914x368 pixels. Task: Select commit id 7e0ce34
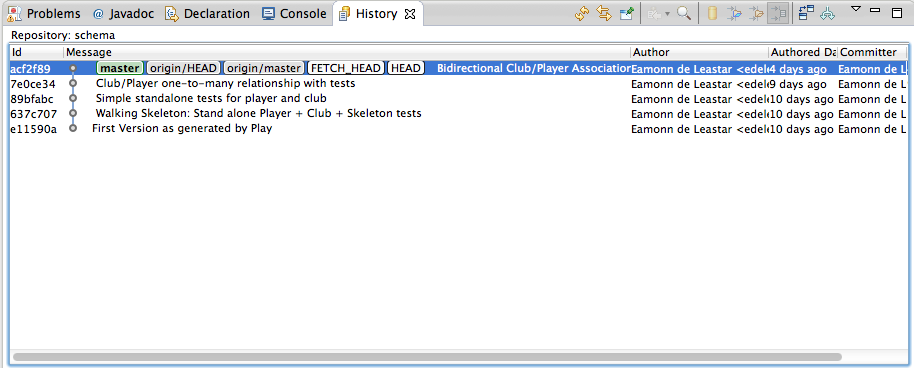[x=33, y=83]
